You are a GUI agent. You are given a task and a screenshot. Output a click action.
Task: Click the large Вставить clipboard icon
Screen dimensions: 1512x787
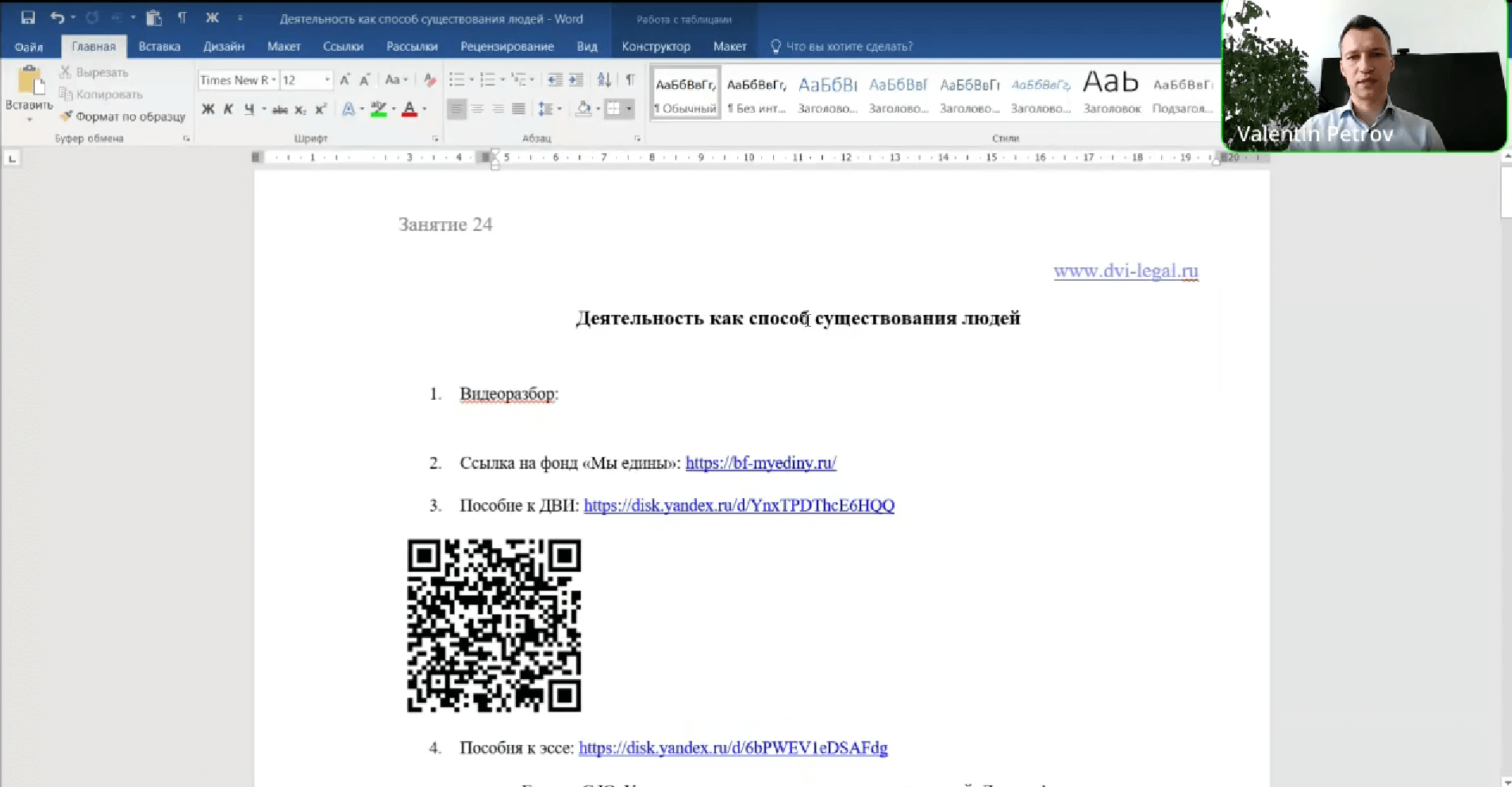click(29, 81)
